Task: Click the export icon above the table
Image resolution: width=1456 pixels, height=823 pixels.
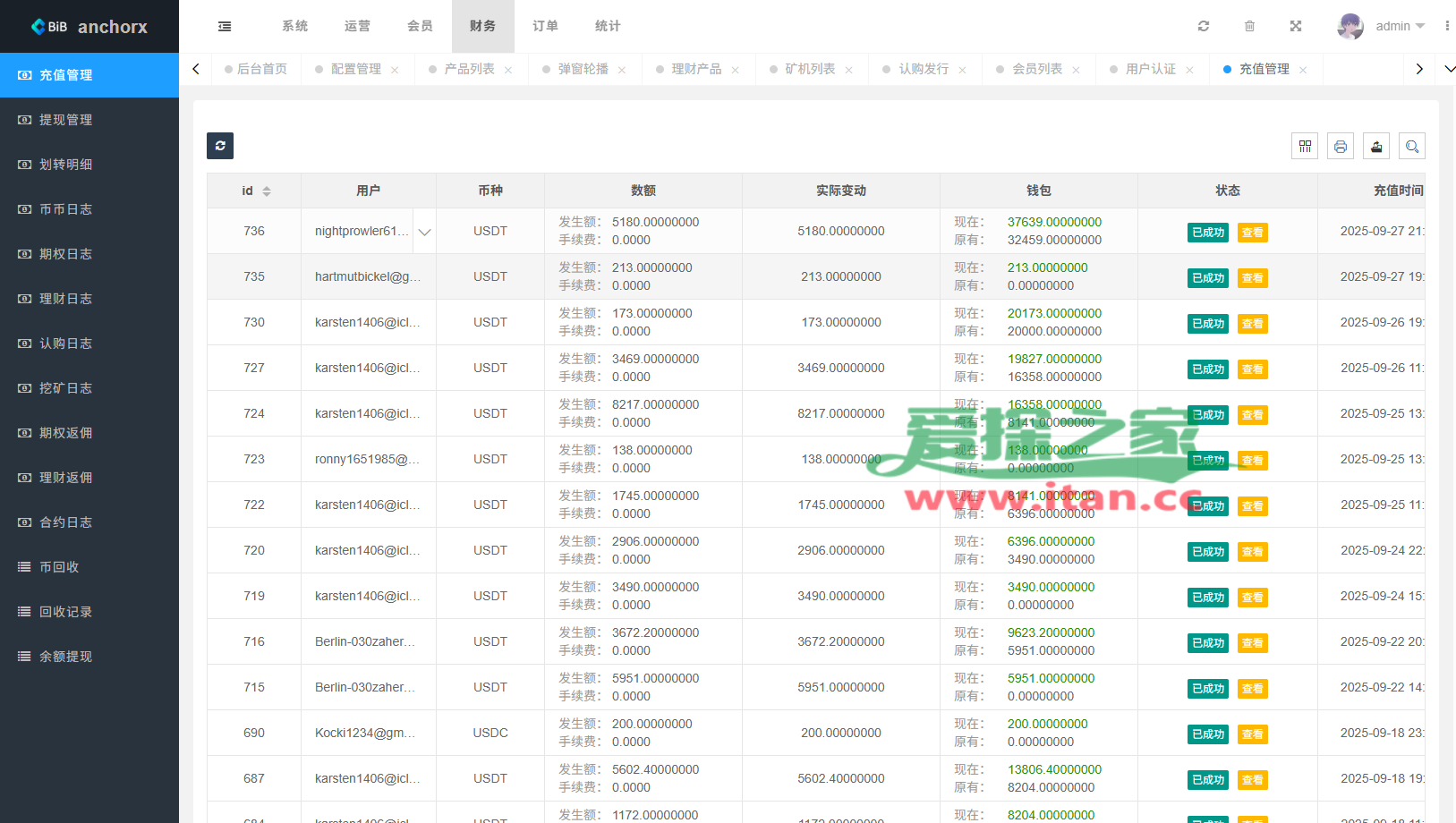Action: pyautogui.click(x=1376, y=146)
